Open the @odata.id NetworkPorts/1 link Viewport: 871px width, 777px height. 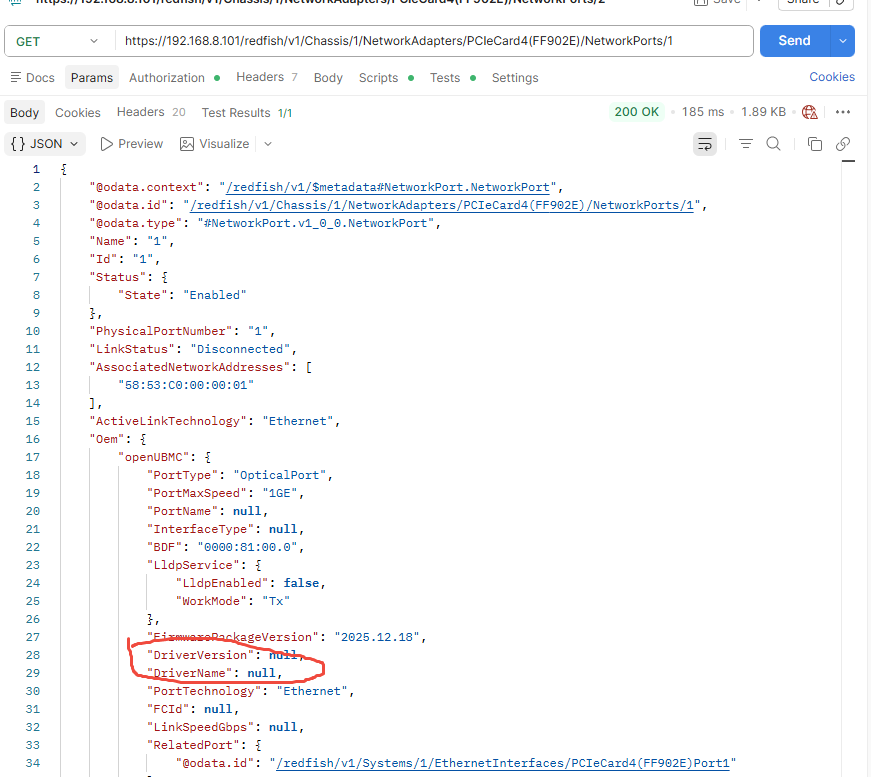pos(442,205)
